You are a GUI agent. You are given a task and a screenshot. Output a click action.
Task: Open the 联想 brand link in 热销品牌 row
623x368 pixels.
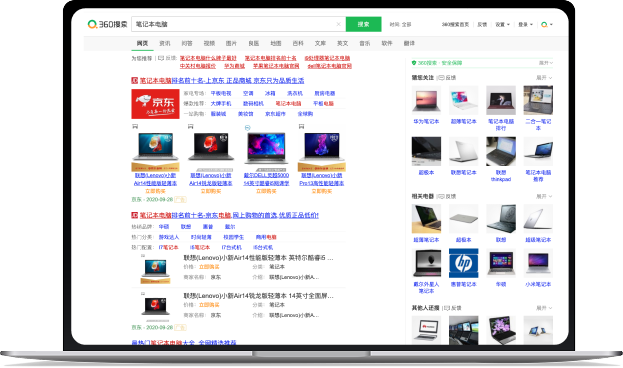click(x=186, y=227)
